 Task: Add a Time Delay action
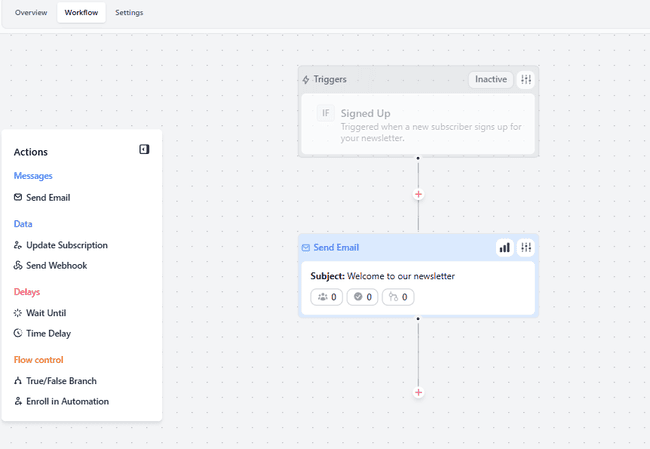(x=48, y=334)
